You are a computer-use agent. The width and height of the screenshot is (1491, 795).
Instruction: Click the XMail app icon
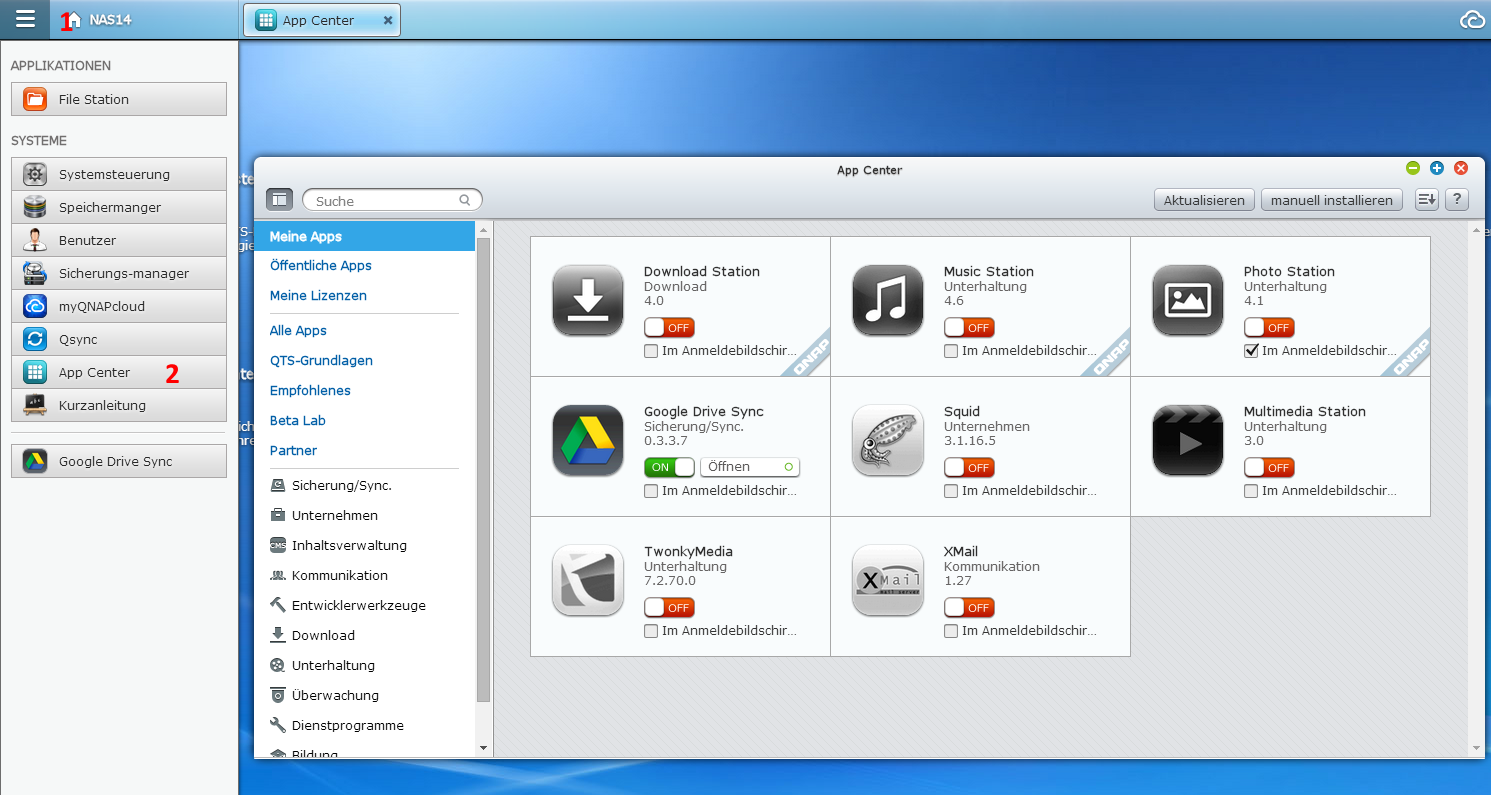pos(888,580)
